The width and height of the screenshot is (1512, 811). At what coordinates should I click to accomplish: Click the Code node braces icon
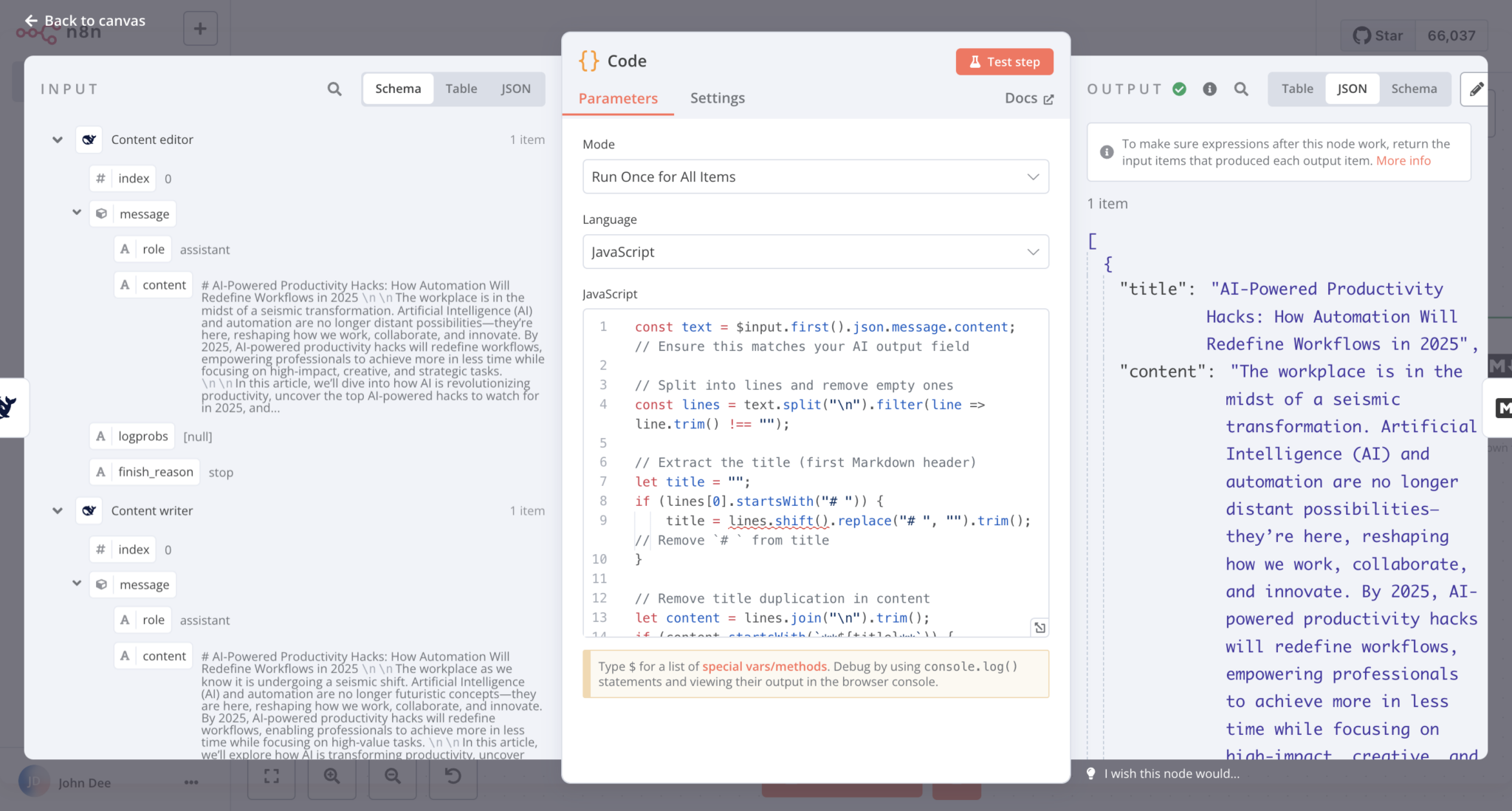coord(588,61)
